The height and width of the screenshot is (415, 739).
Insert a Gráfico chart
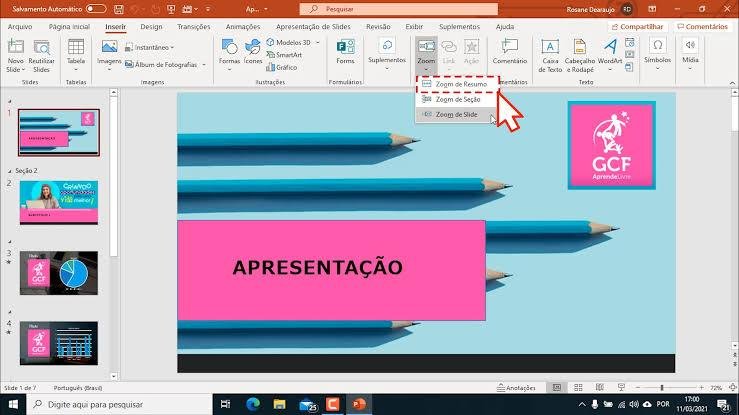pyautogui.click(x=282, y=67)
